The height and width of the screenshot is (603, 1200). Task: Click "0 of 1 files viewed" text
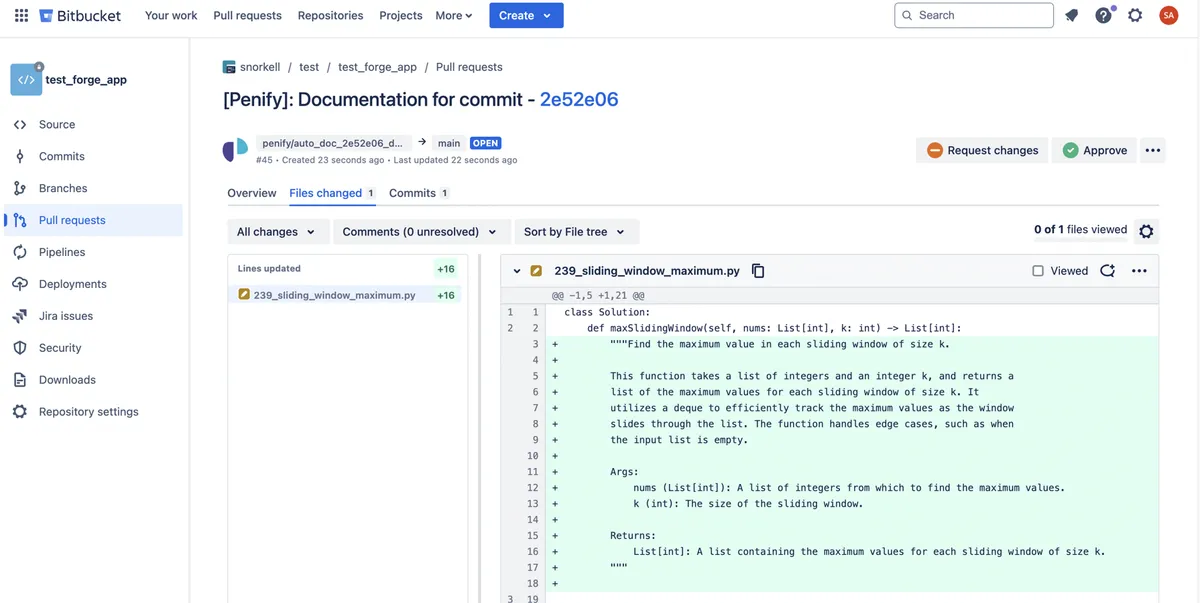click(1080, 230)
